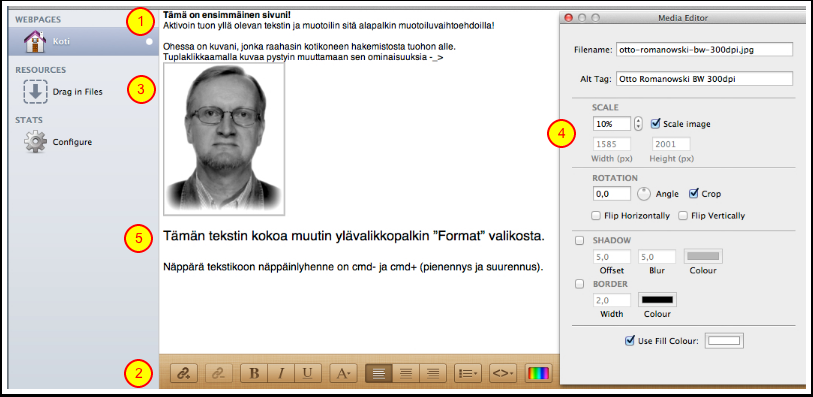Click the scale 10% field
This screenshot has height=397, width=813.
[x=612, y=124]
